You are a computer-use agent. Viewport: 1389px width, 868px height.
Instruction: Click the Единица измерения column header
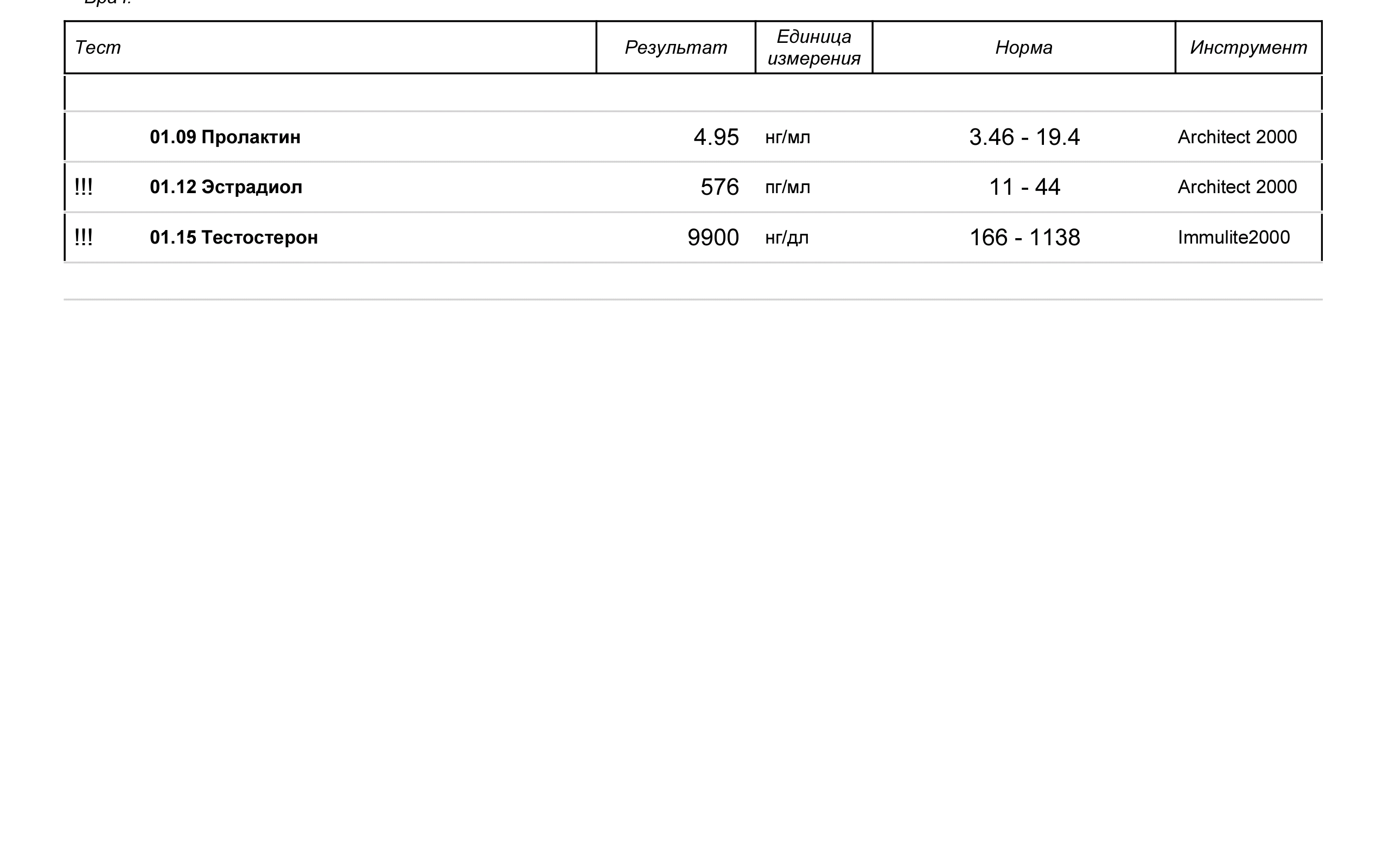tap(813, 47)
